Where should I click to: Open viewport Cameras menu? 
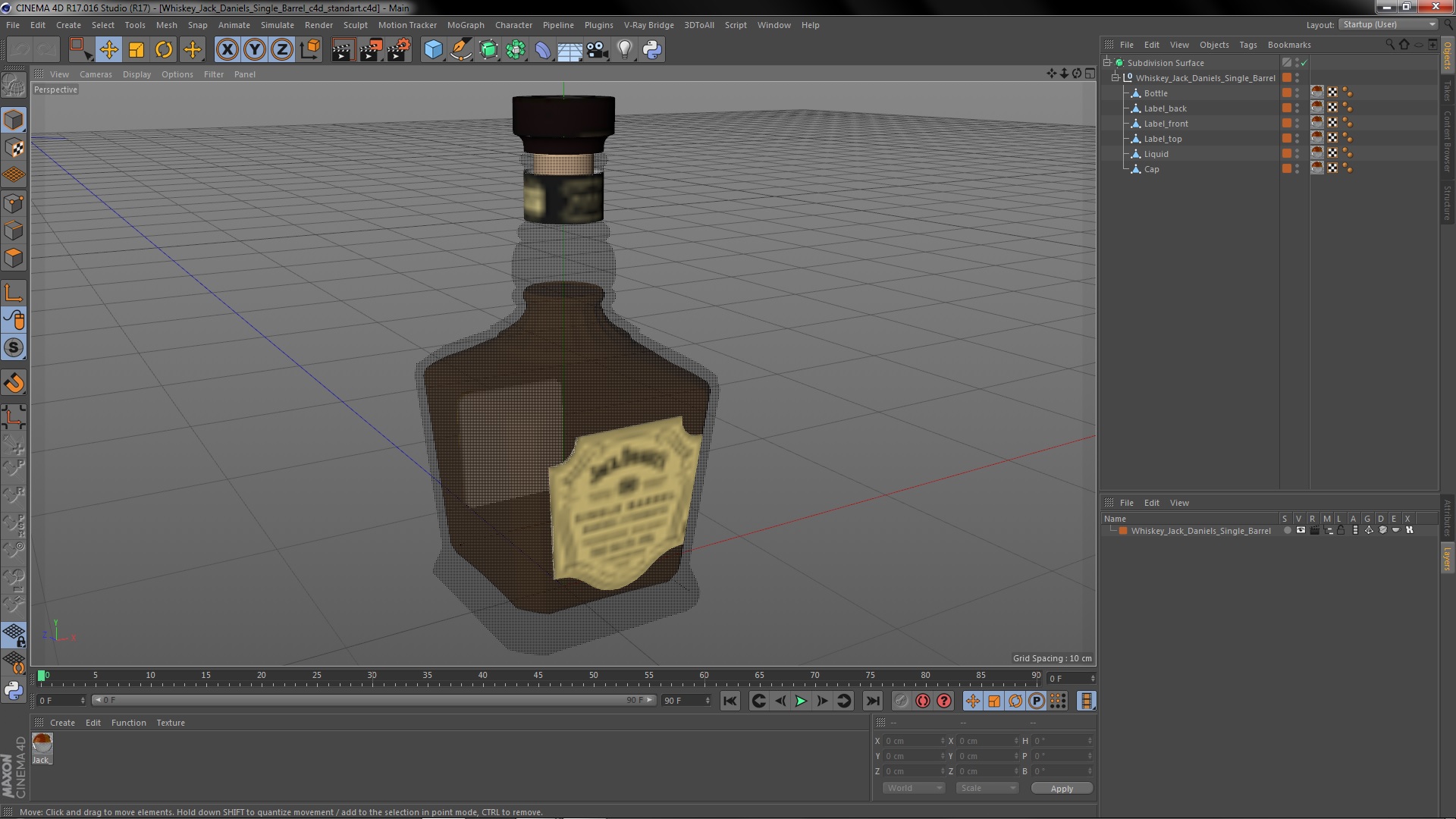pos(96,74)
